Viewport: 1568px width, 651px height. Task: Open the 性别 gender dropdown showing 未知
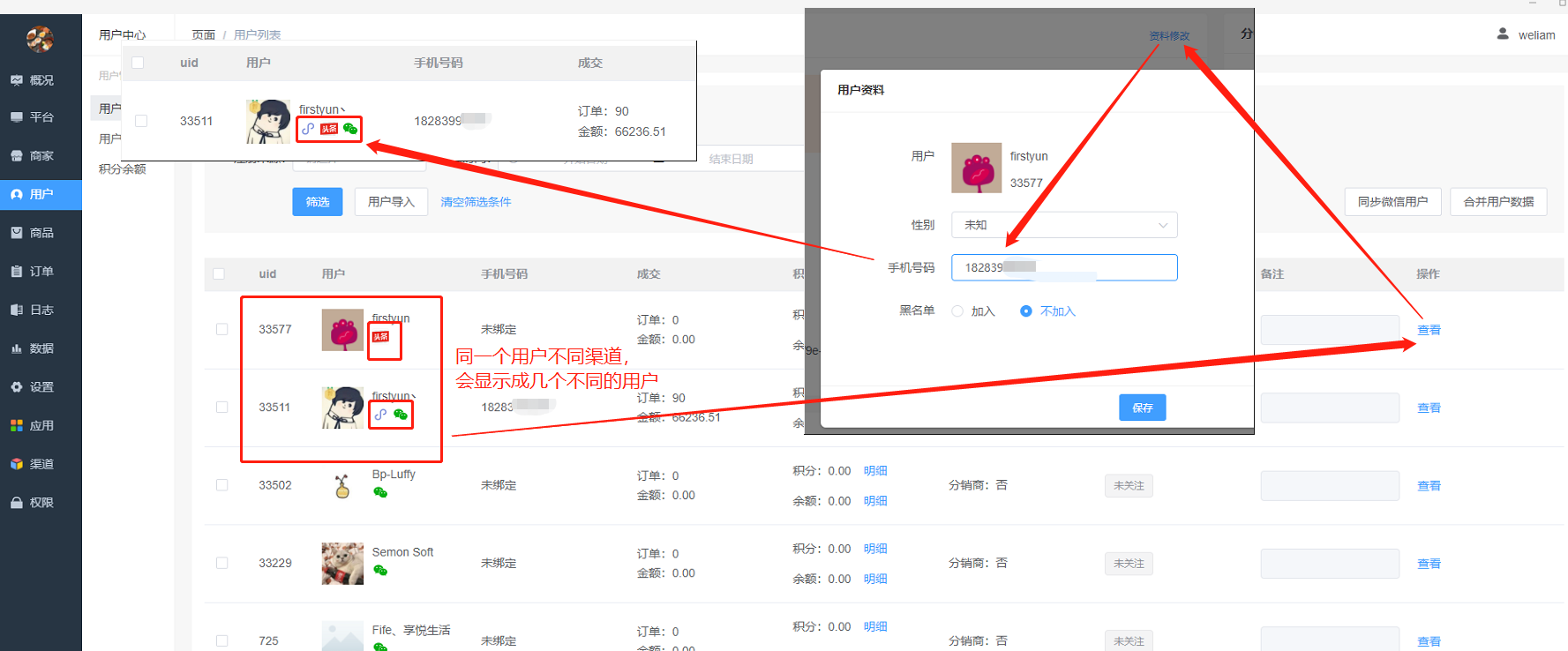coord(1064,225)
